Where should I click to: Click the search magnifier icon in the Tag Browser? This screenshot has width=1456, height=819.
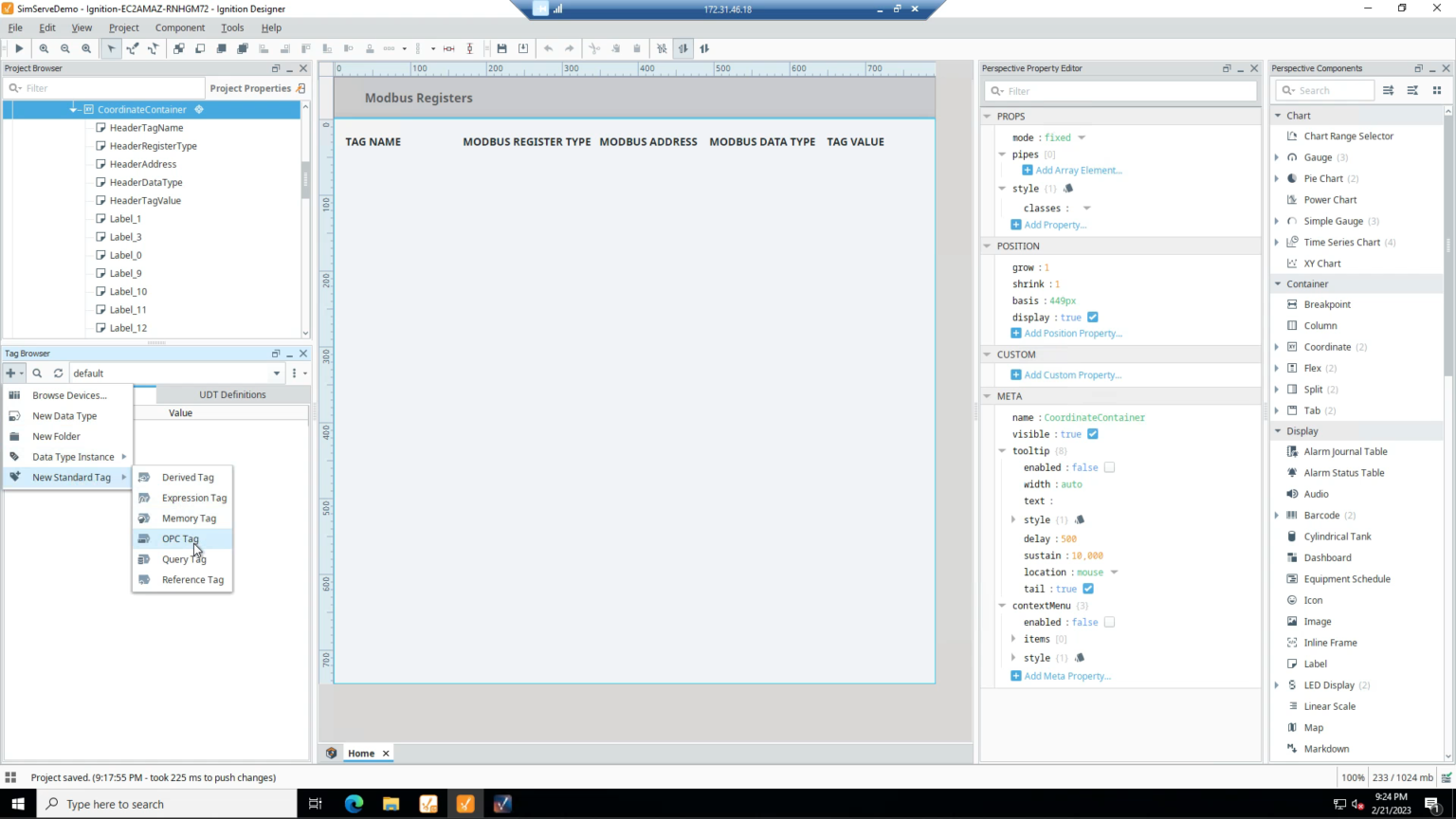tap(36, 373)
